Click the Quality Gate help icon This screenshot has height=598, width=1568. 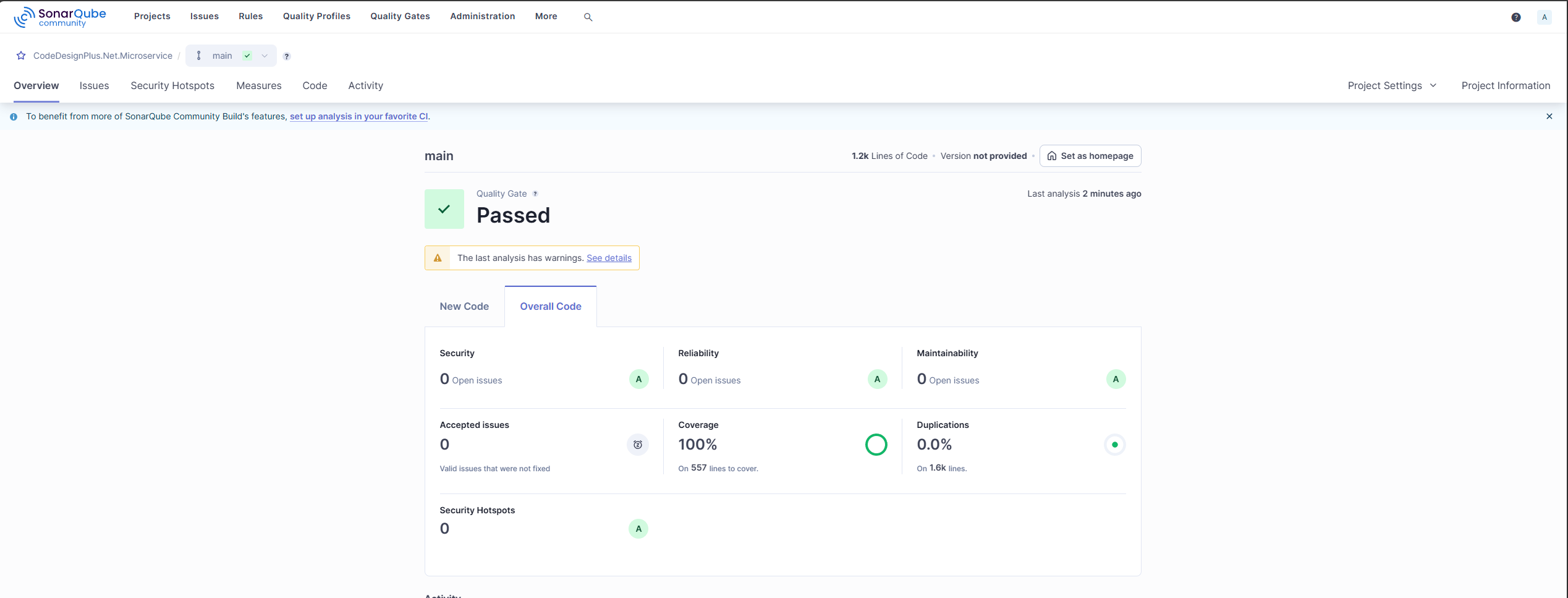coord(535,194)
